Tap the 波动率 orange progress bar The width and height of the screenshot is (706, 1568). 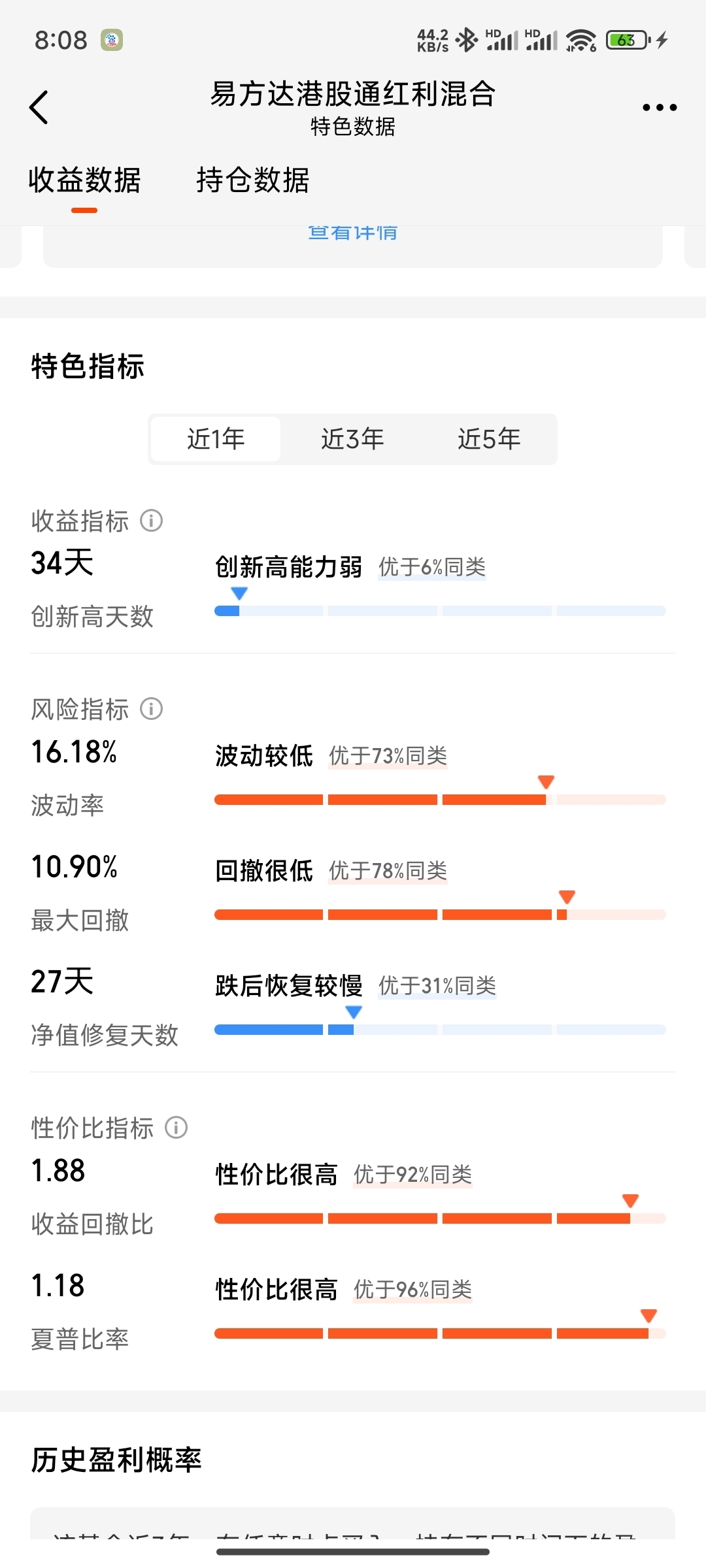pyautogui.click(x=440, y=800)
